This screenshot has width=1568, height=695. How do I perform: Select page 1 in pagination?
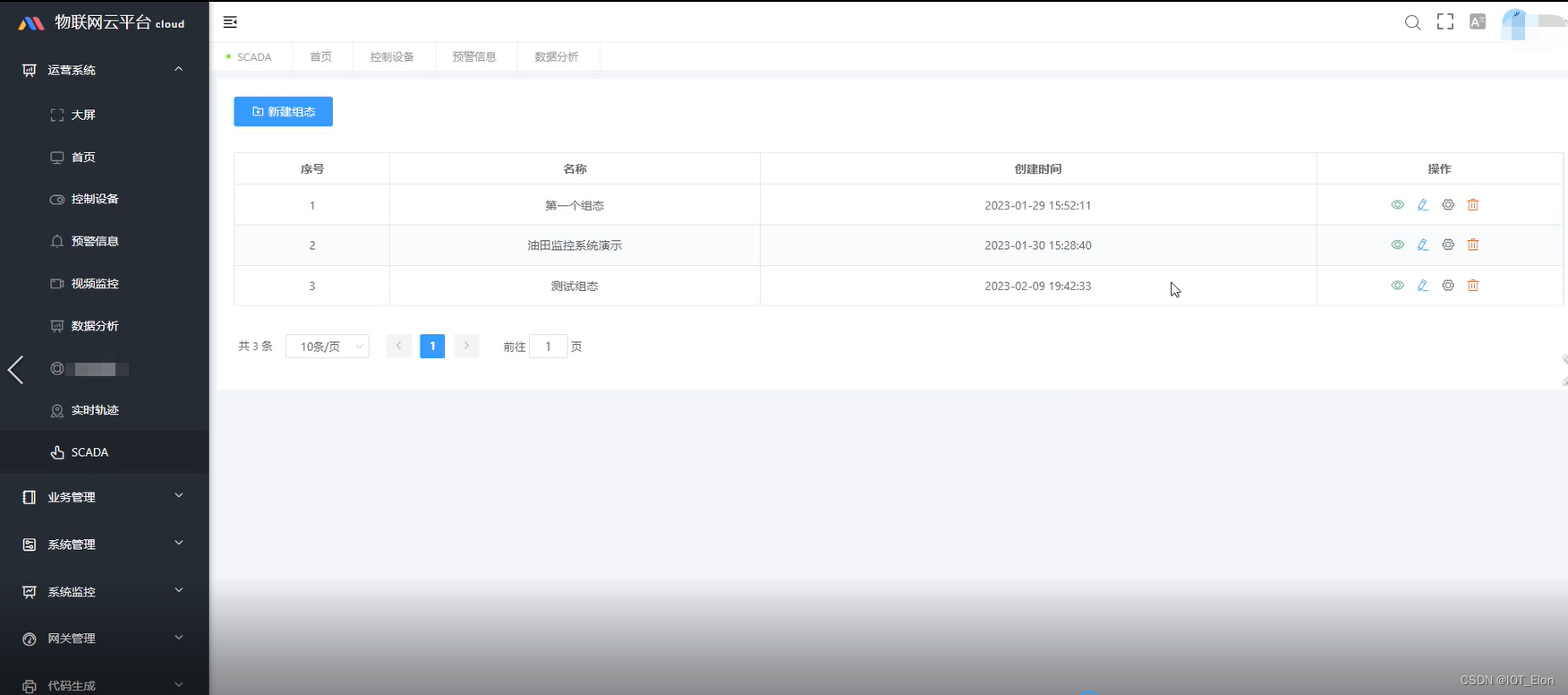[x=432, y=347]
